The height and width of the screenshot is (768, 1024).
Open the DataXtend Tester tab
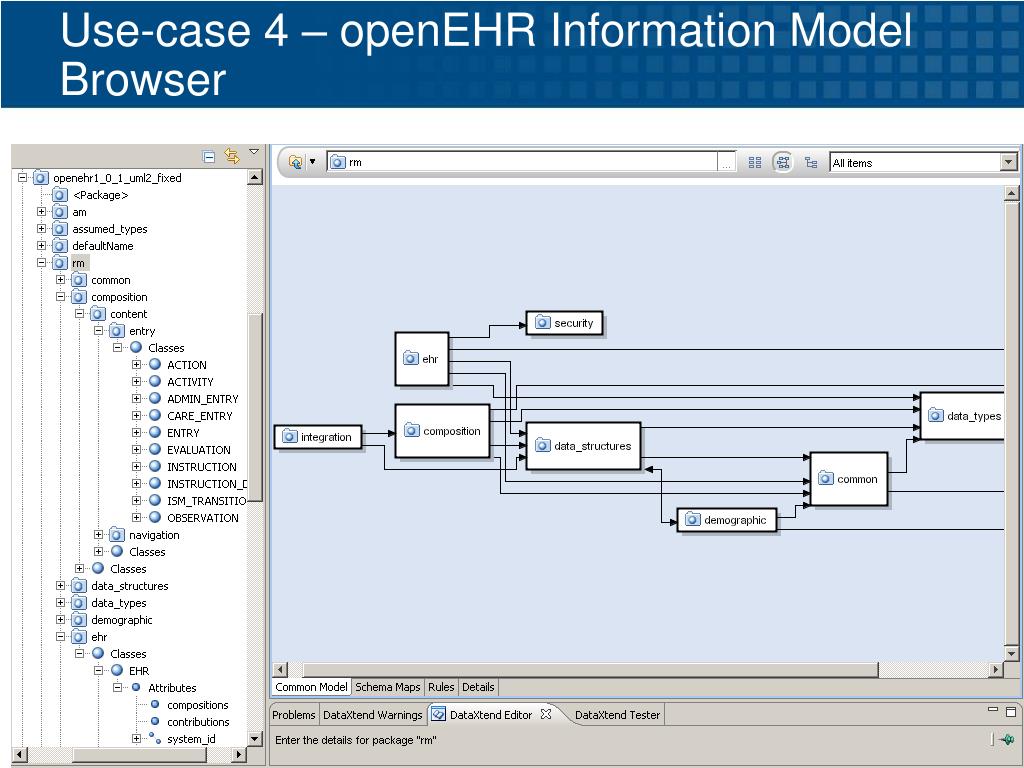pos(617,715)
